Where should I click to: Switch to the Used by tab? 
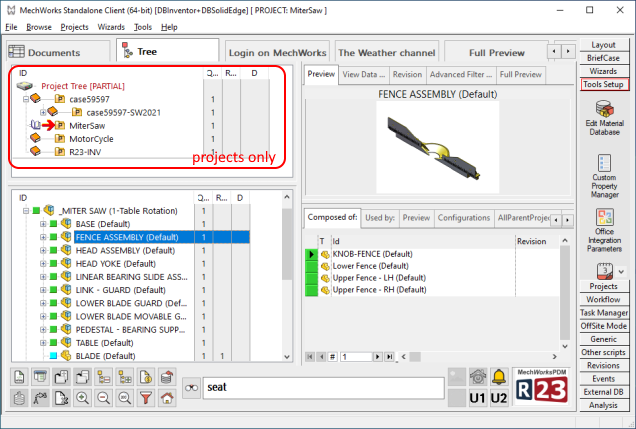(x=380, y=218)
